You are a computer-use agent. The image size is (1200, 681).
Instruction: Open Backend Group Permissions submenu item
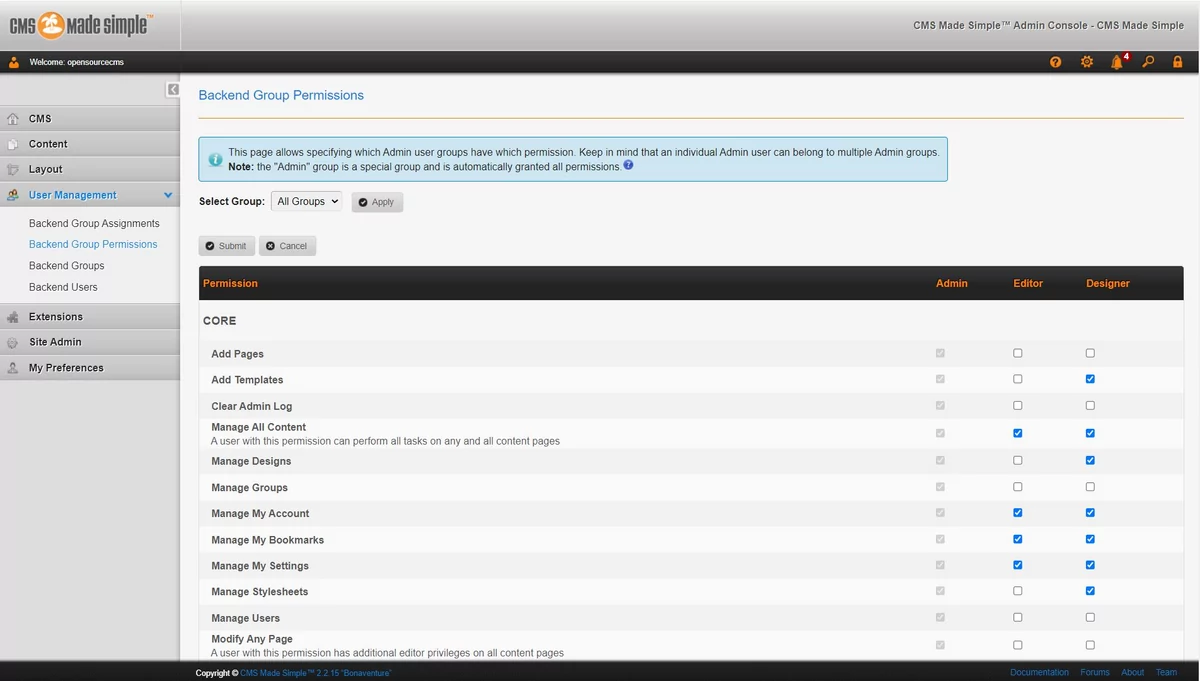[x=93, y=244]
